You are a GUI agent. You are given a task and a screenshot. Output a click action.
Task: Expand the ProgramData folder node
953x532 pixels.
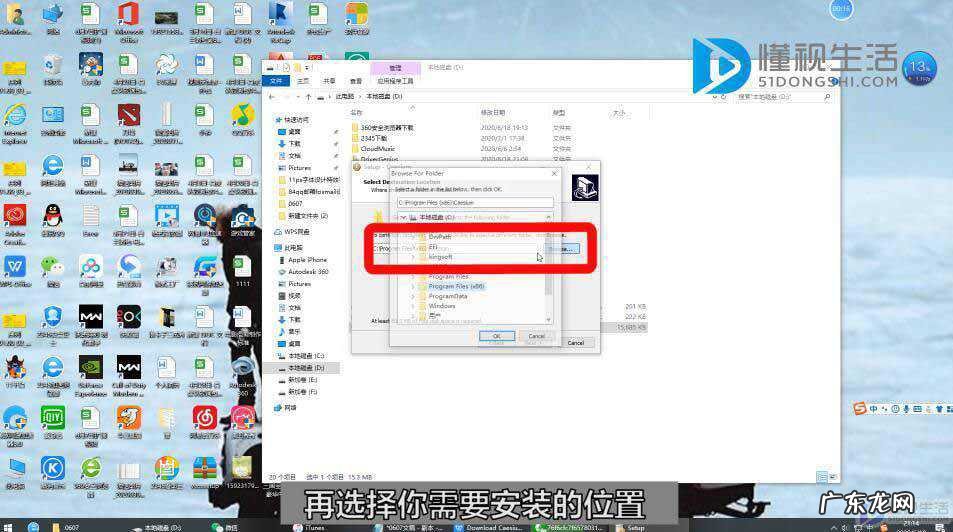tap(413, 296)
